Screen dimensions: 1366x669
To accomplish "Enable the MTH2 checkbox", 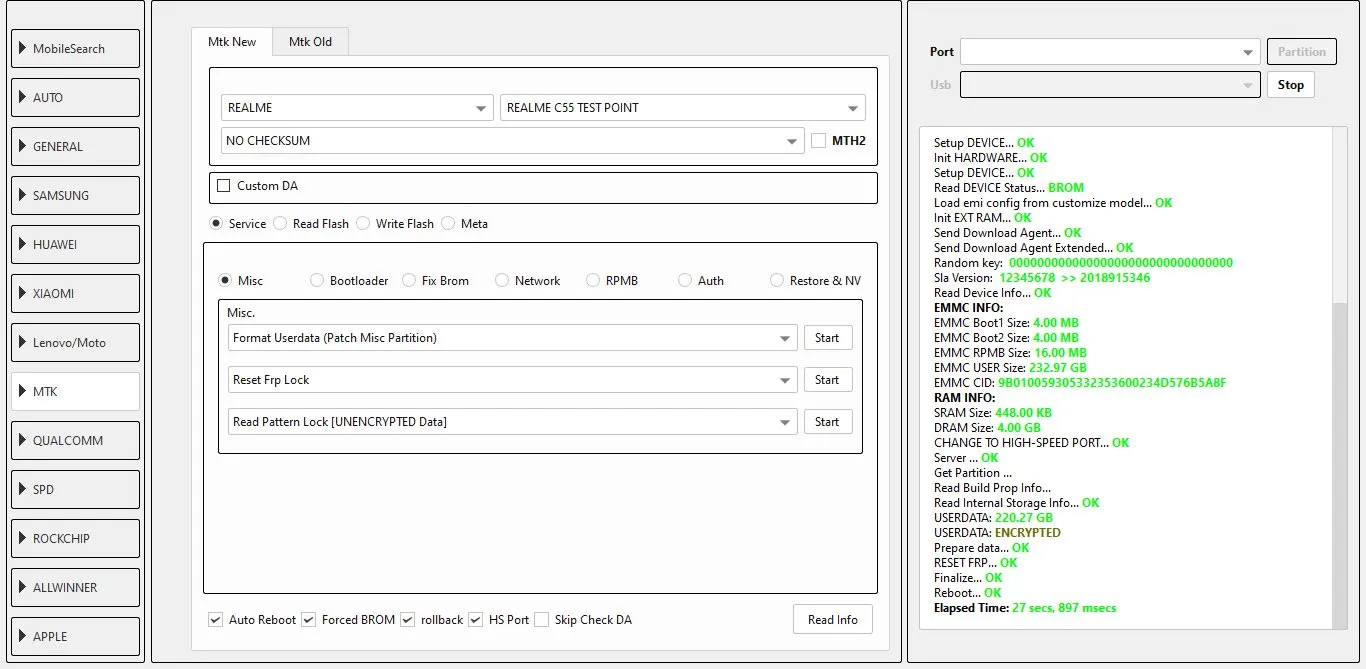I will coord(819,141).
